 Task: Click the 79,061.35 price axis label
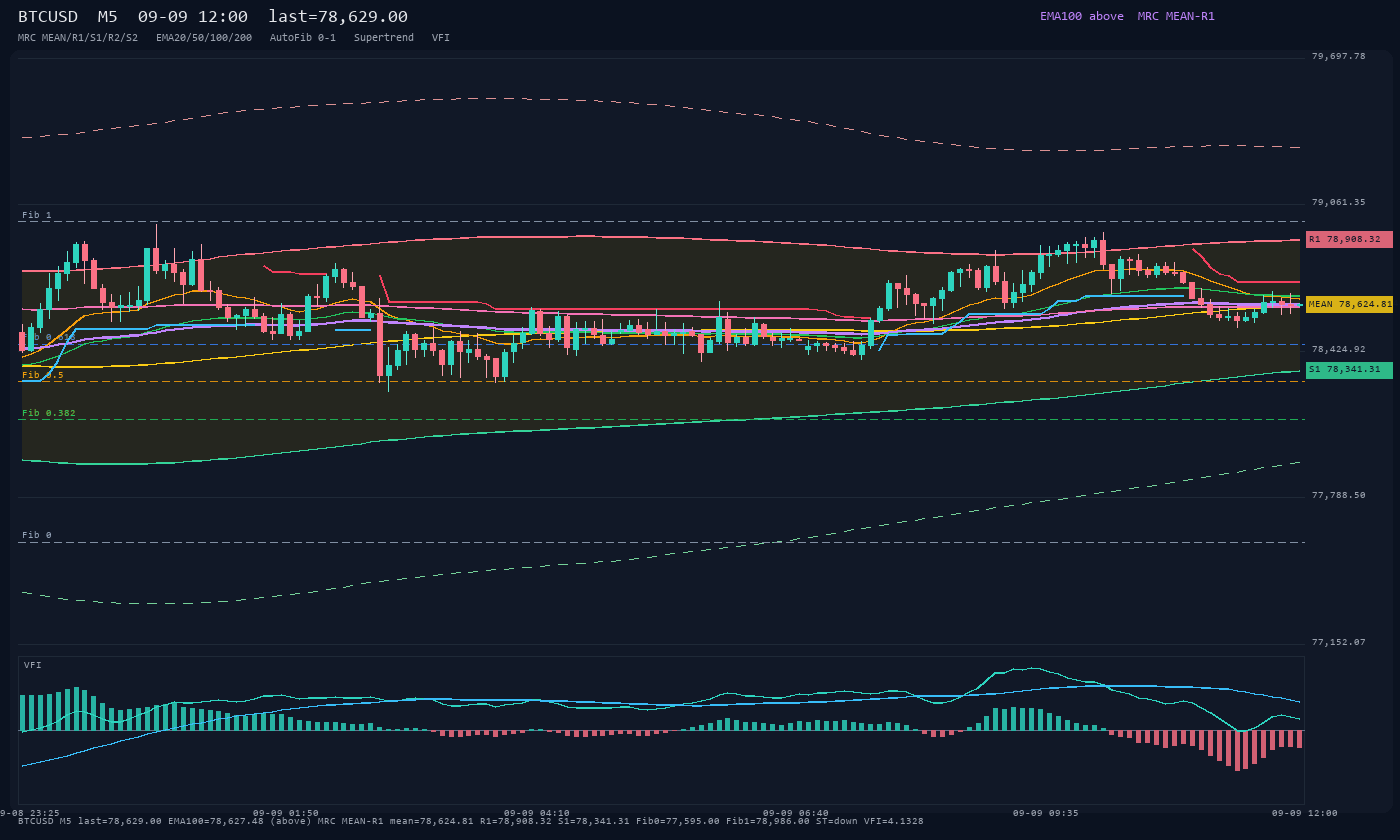(x=1338, y=202)
